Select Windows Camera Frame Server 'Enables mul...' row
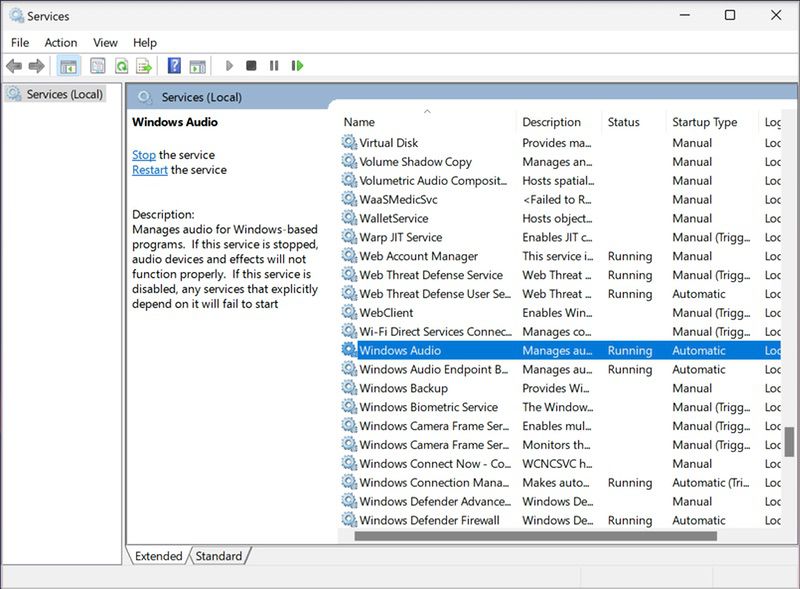The width and height of the screenshot is (800, 589). point(560,426)
